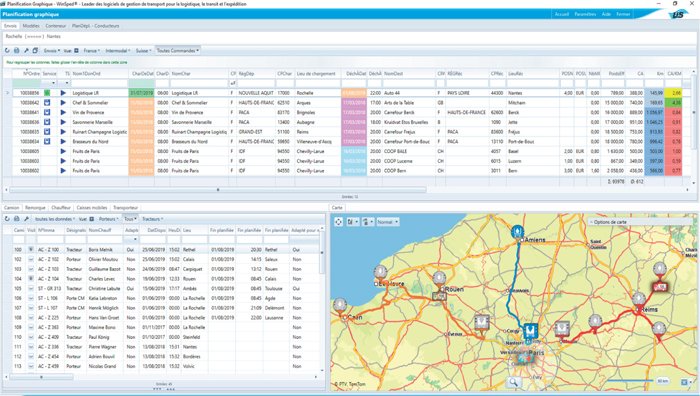This screenshot has height=396, width=700.
Task: Click Fermer in the top header
Action: [x=623, y=14]
